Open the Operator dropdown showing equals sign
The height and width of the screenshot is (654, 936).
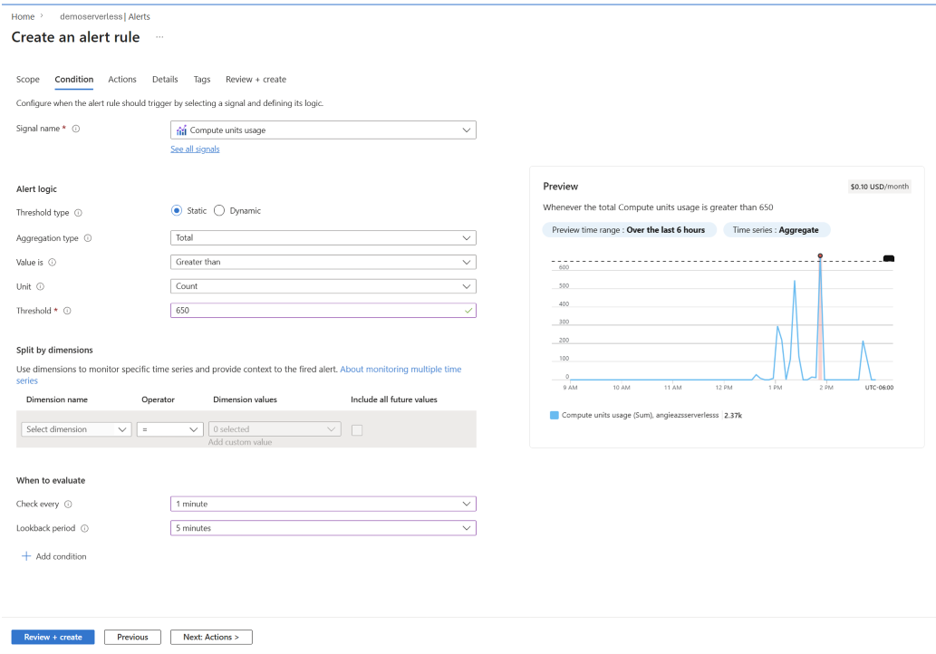170,429
